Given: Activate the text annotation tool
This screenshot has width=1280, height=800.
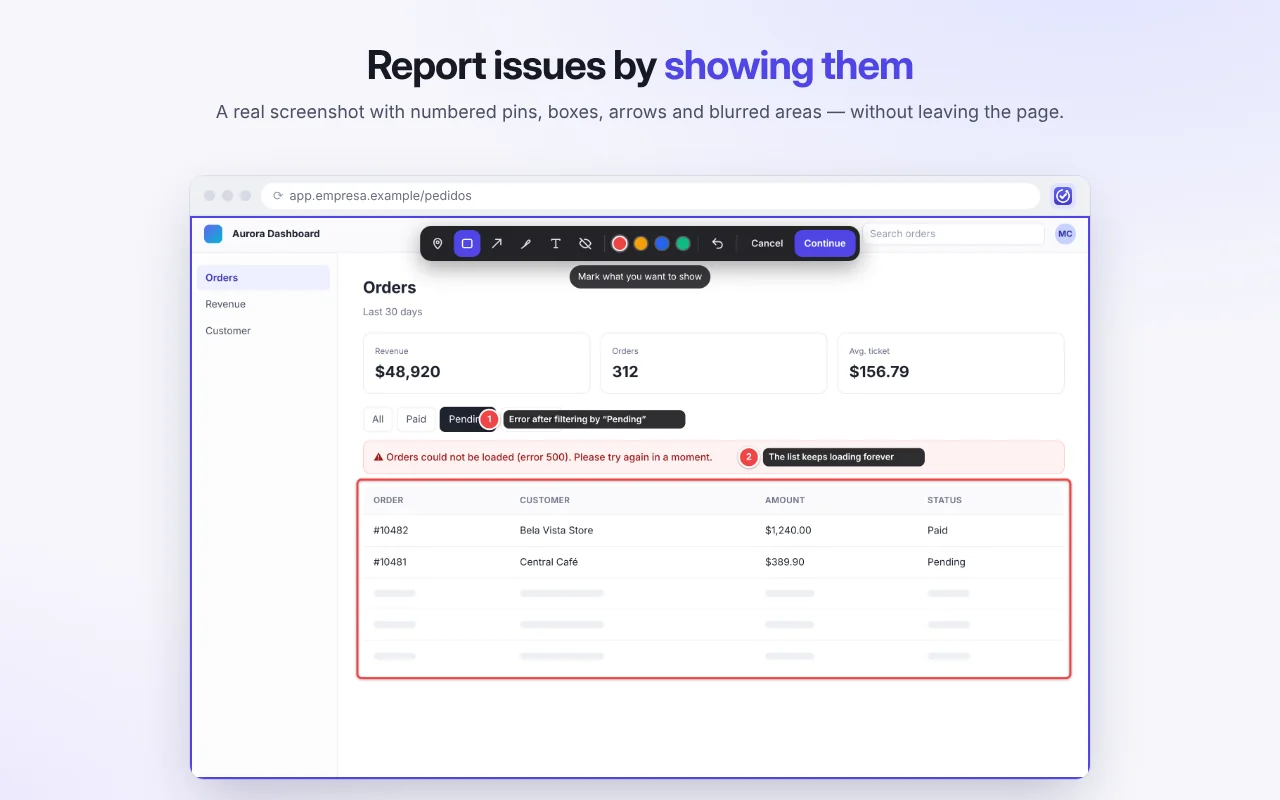Looking at the screenshot, I should coord(556,243).
